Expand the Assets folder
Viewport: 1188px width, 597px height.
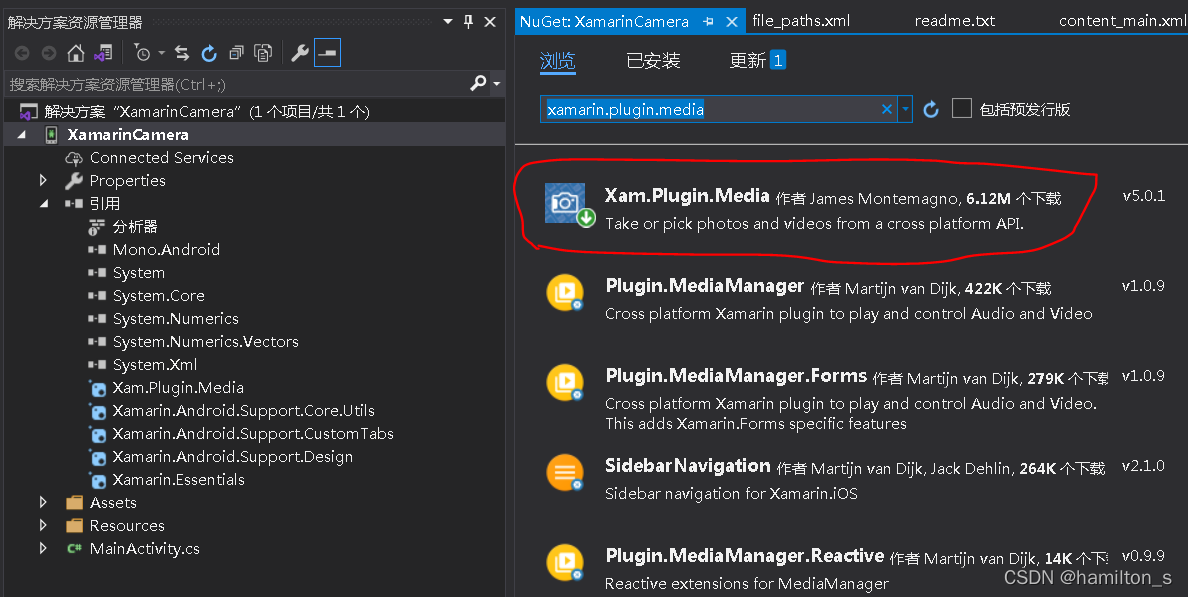(x=43, y=502)
